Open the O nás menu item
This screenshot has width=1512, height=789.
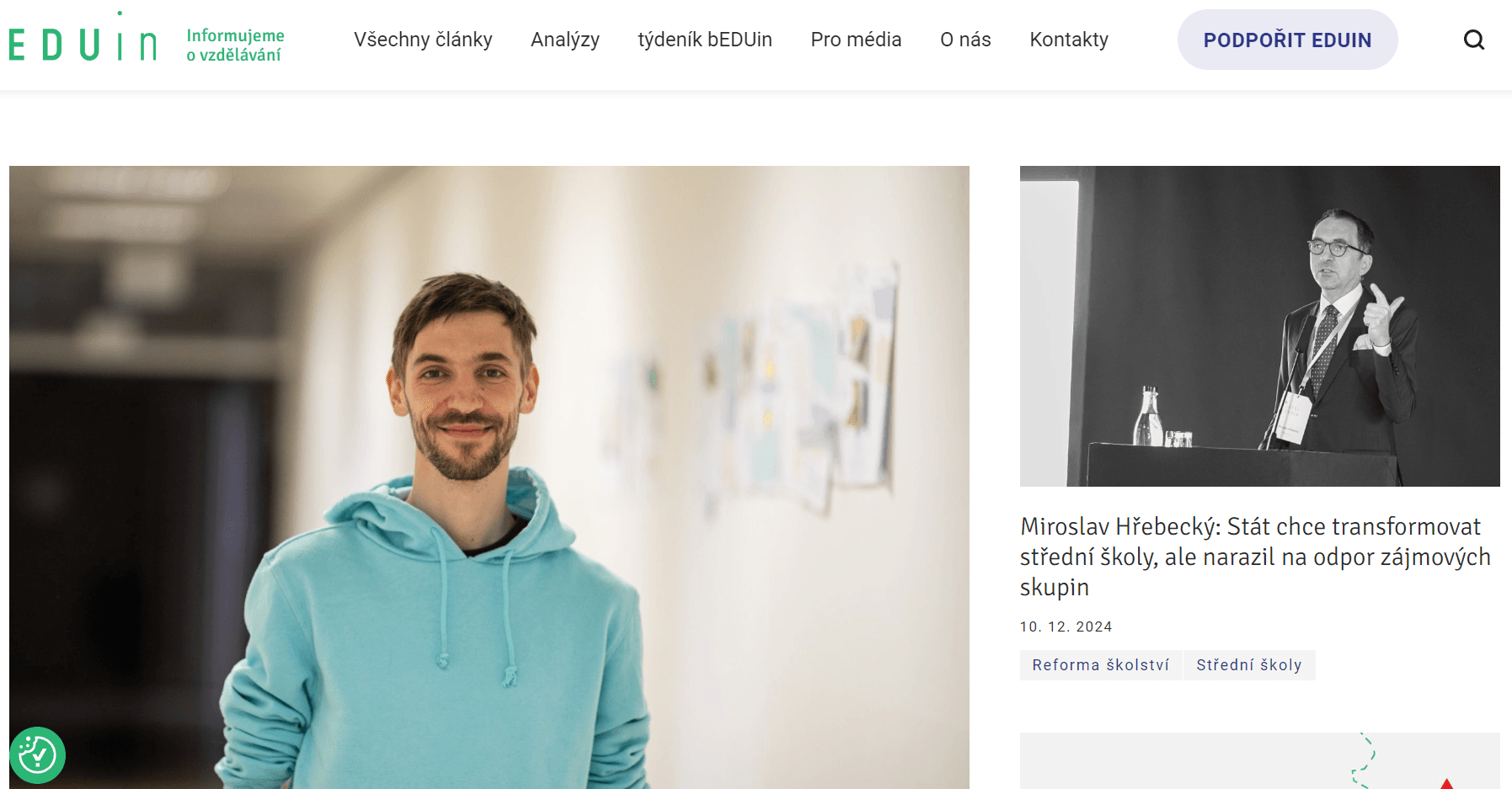tap(965, 40)
